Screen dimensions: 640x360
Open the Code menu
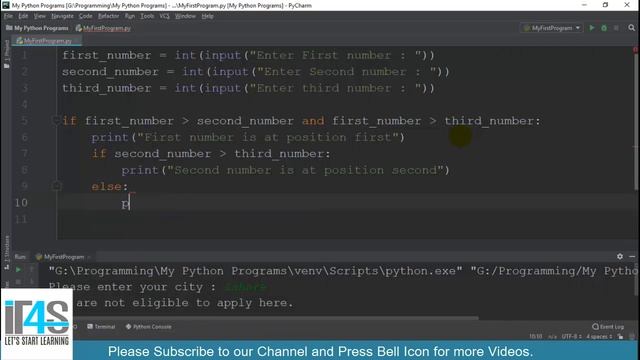tap(85, 16)
